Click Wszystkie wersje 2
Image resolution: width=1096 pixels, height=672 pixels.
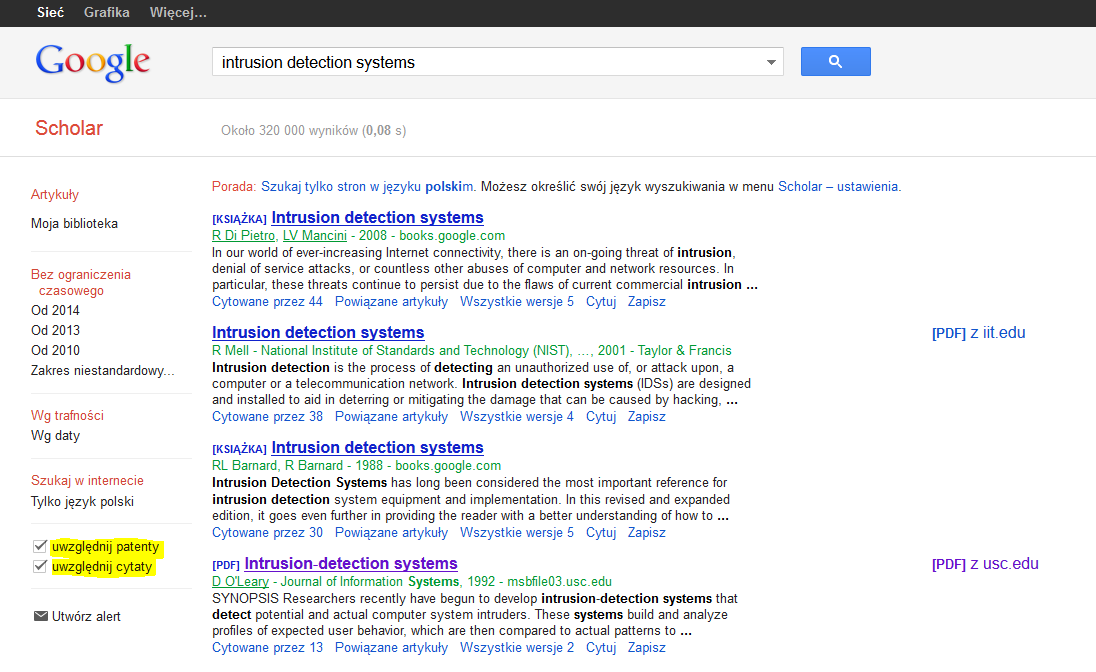[517, 648]
